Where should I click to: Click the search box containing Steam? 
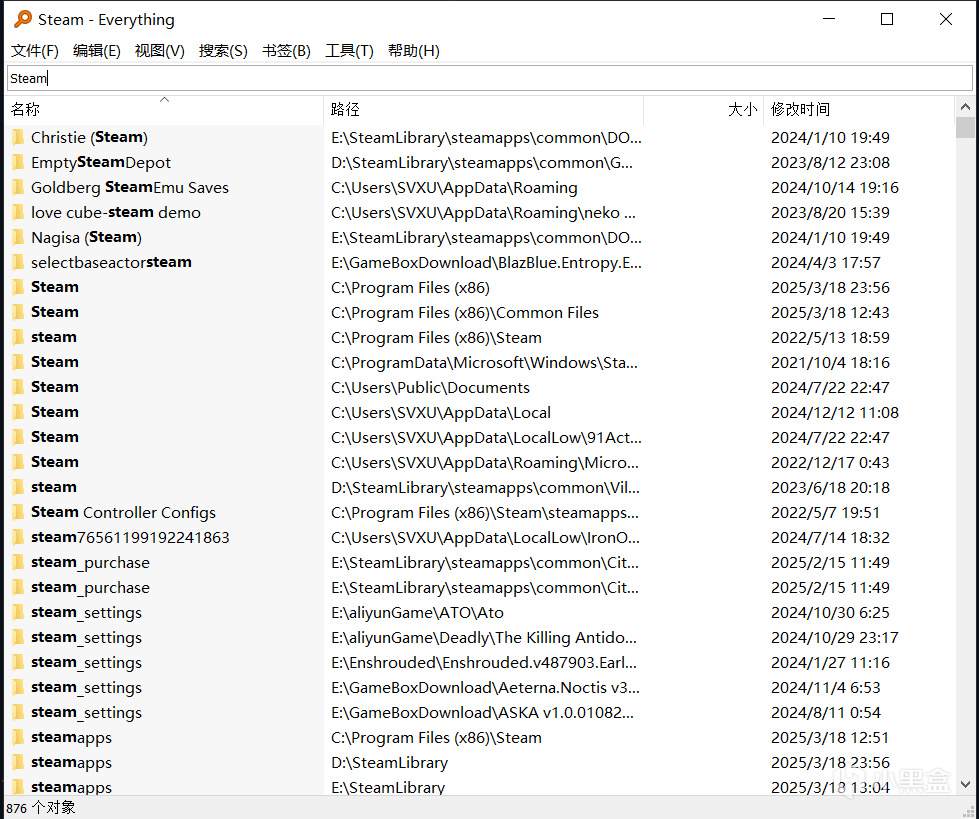490,78
